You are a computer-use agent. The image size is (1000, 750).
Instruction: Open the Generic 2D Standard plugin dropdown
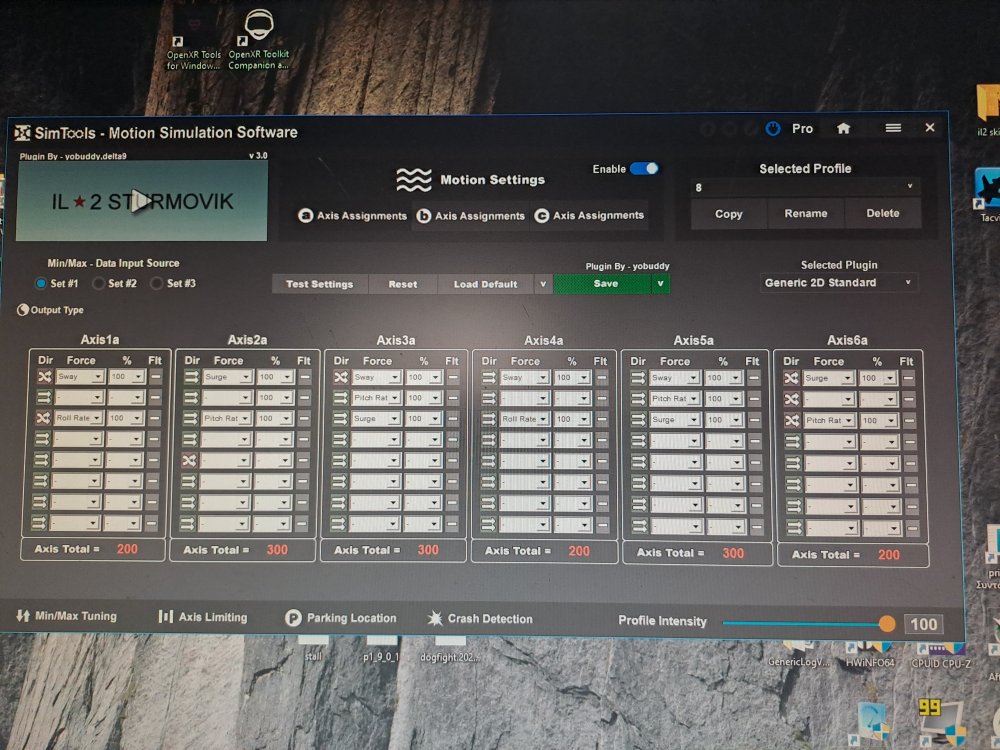click(x=839, y=283)
